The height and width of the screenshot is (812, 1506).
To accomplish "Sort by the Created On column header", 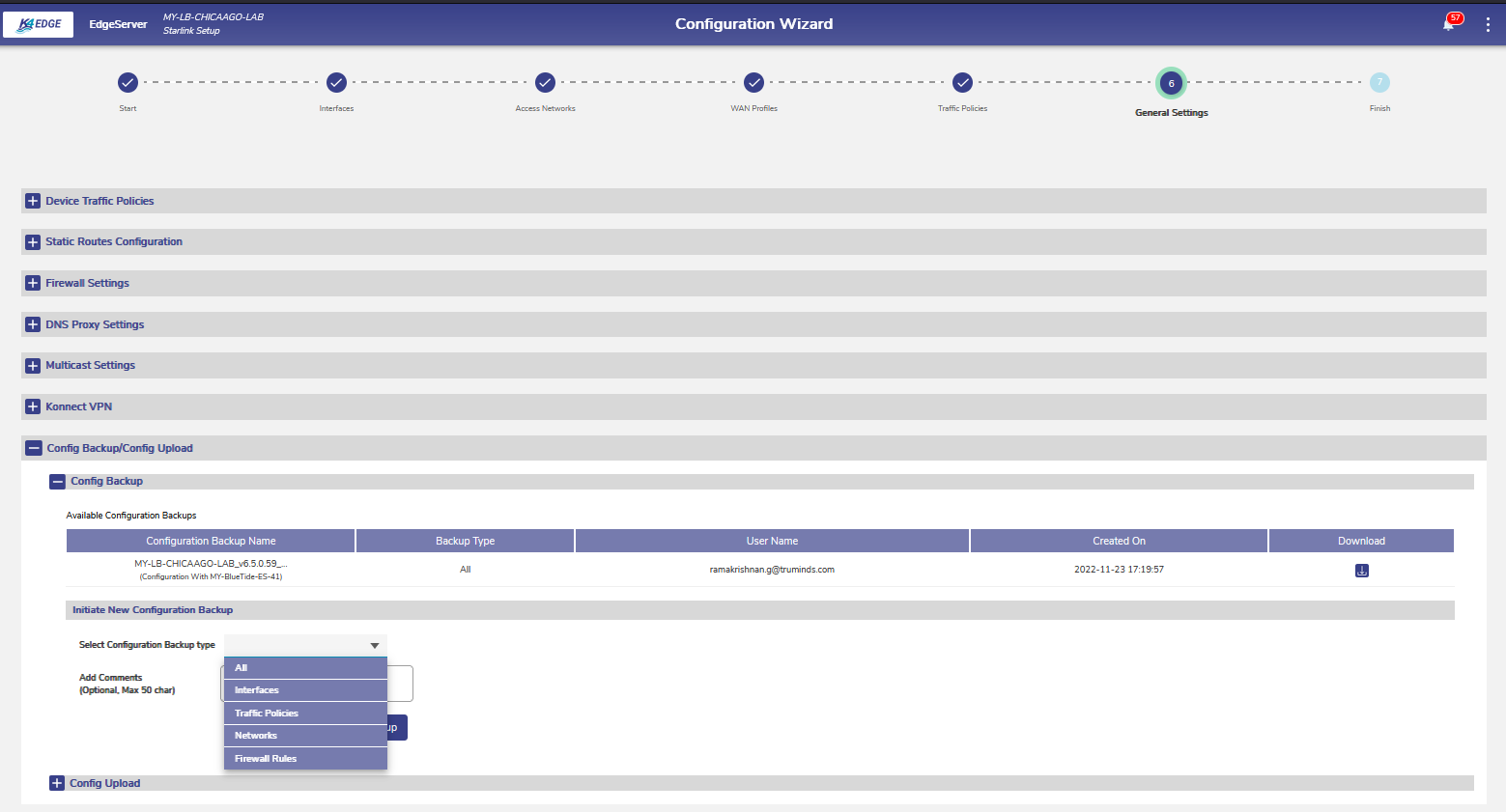I will click(1119, 541).
